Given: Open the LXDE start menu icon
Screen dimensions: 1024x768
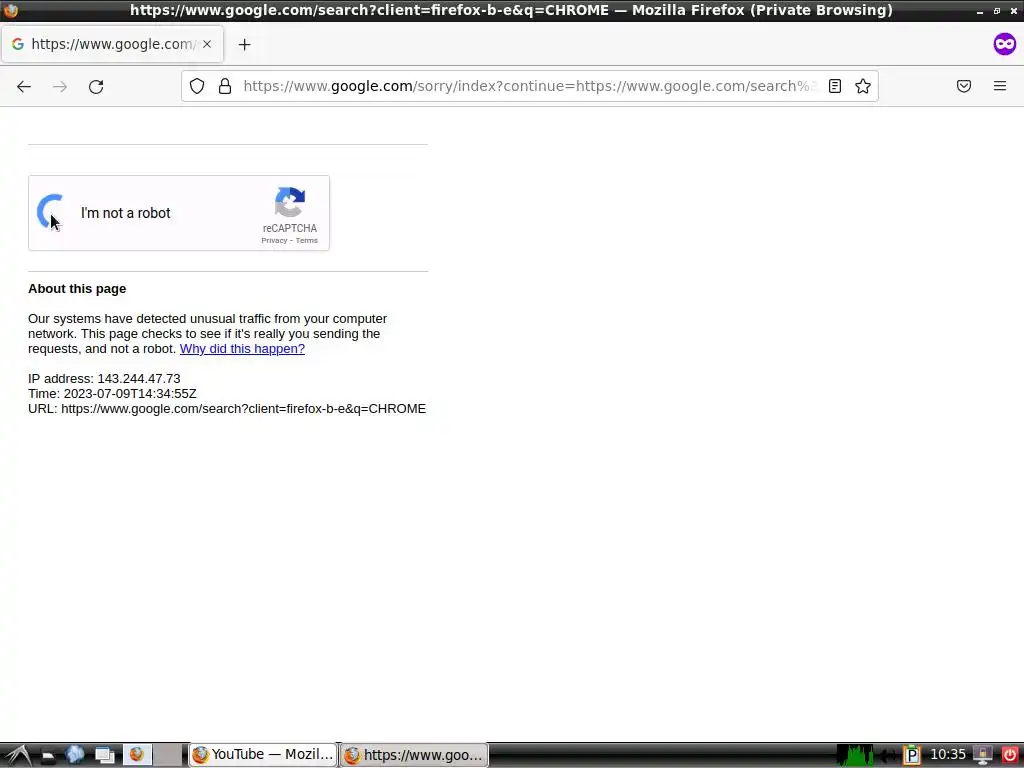Looking at the screenshot, I should tap(17, 755).
